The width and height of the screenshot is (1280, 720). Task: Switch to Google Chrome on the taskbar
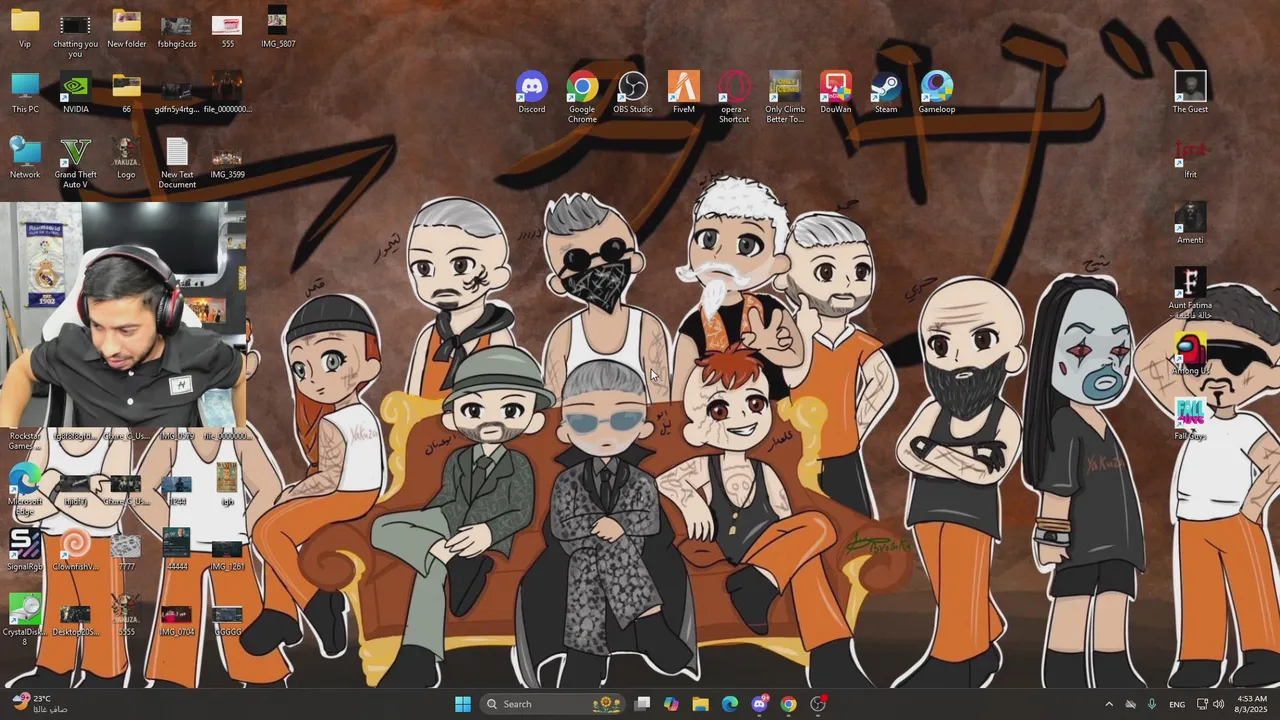[x=788, y=704]
